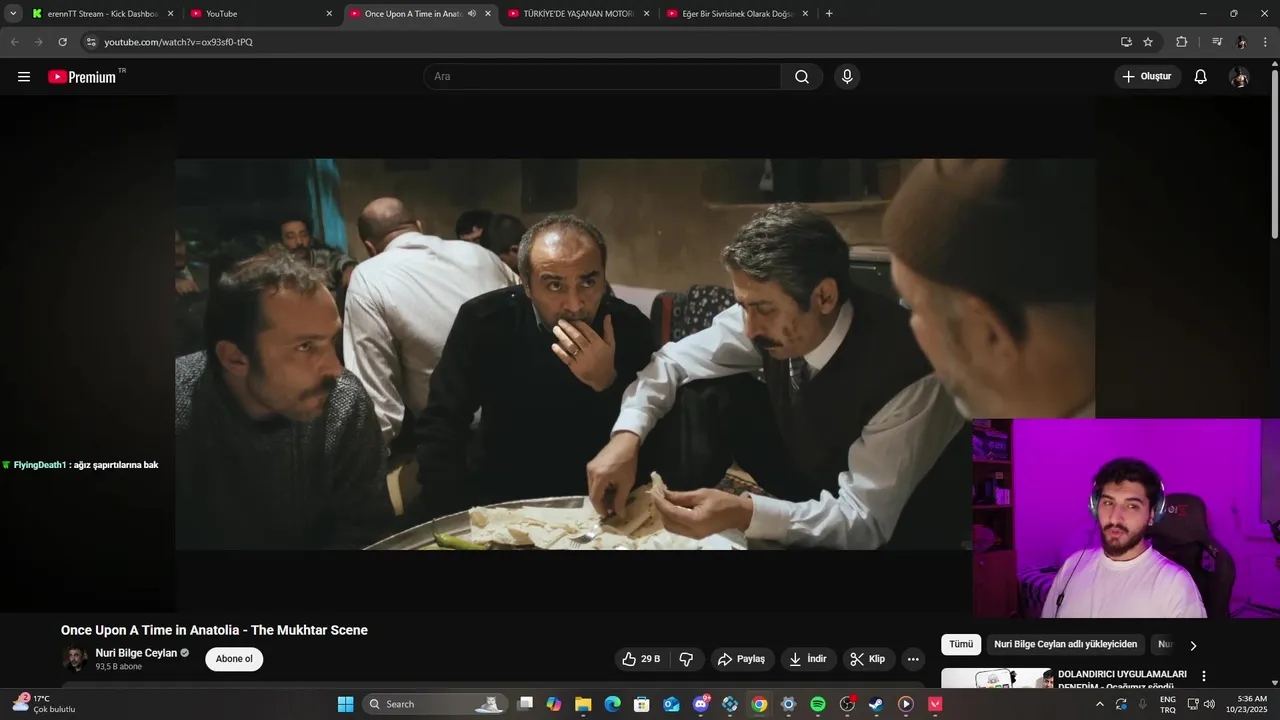Click the Oluştur create button

coord(1147,77)
